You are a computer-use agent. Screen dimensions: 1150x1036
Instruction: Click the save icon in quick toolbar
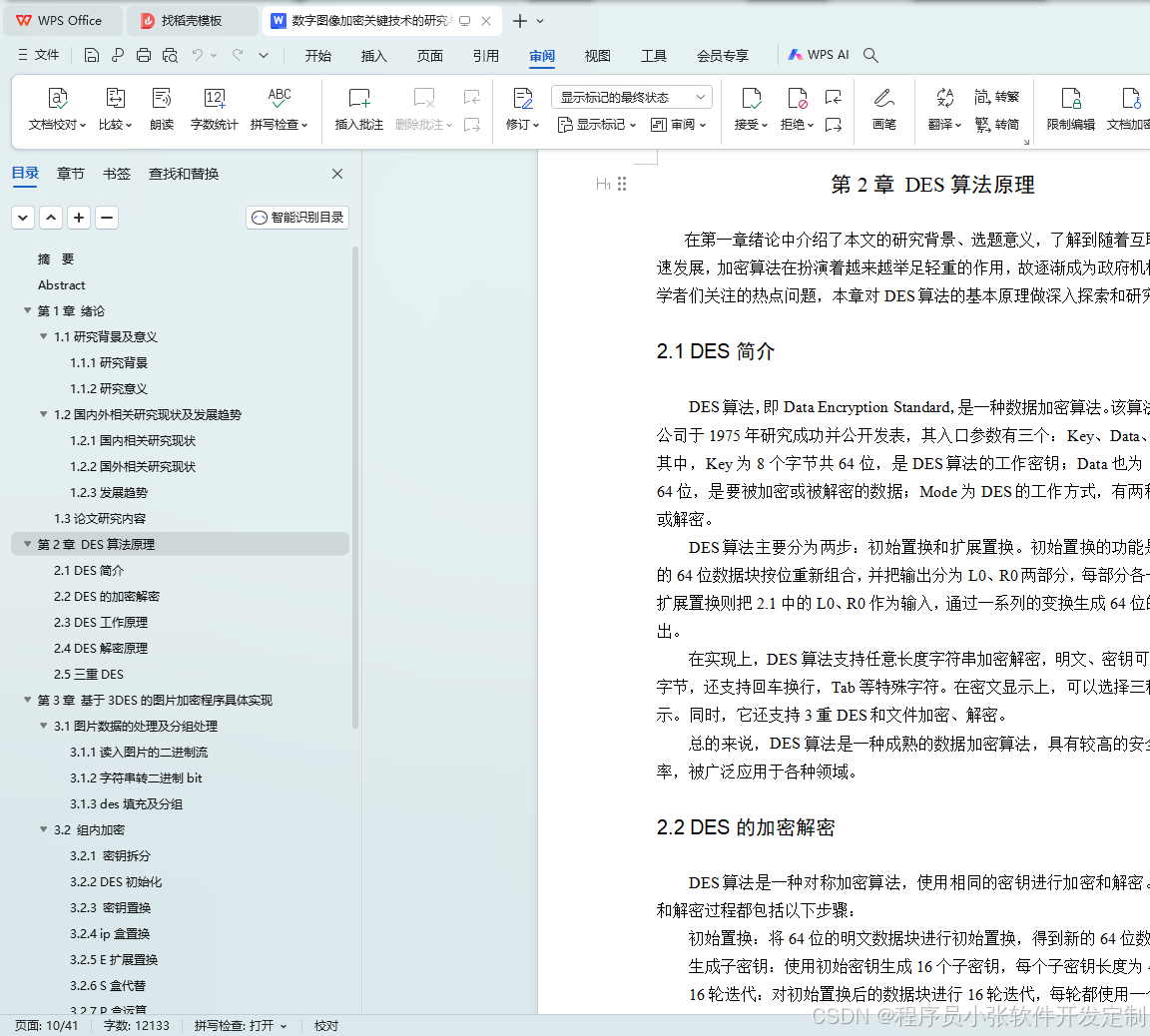point(91,55)
